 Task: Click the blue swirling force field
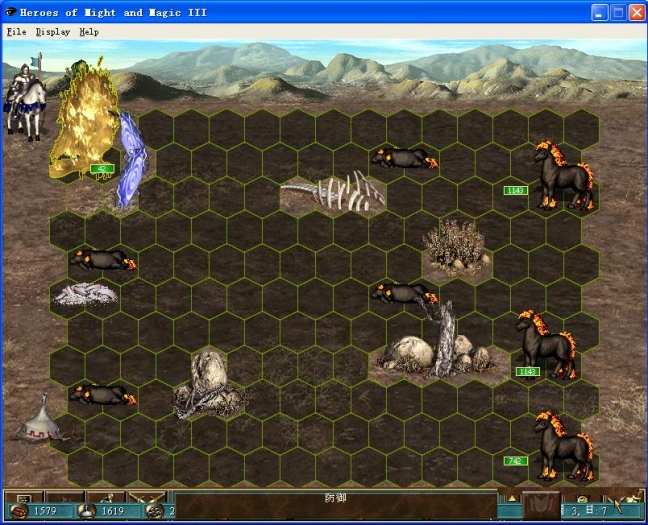tap(131, 159)
